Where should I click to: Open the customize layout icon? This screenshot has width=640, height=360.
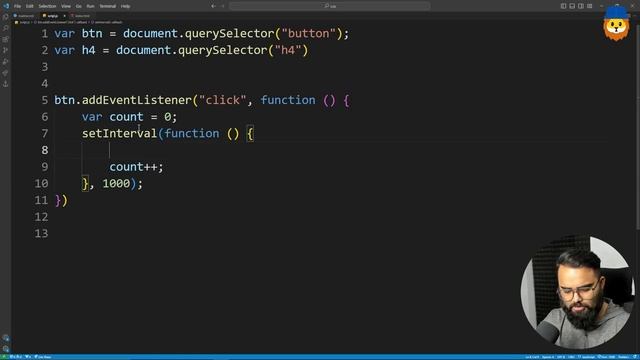(x=590, y=6)
